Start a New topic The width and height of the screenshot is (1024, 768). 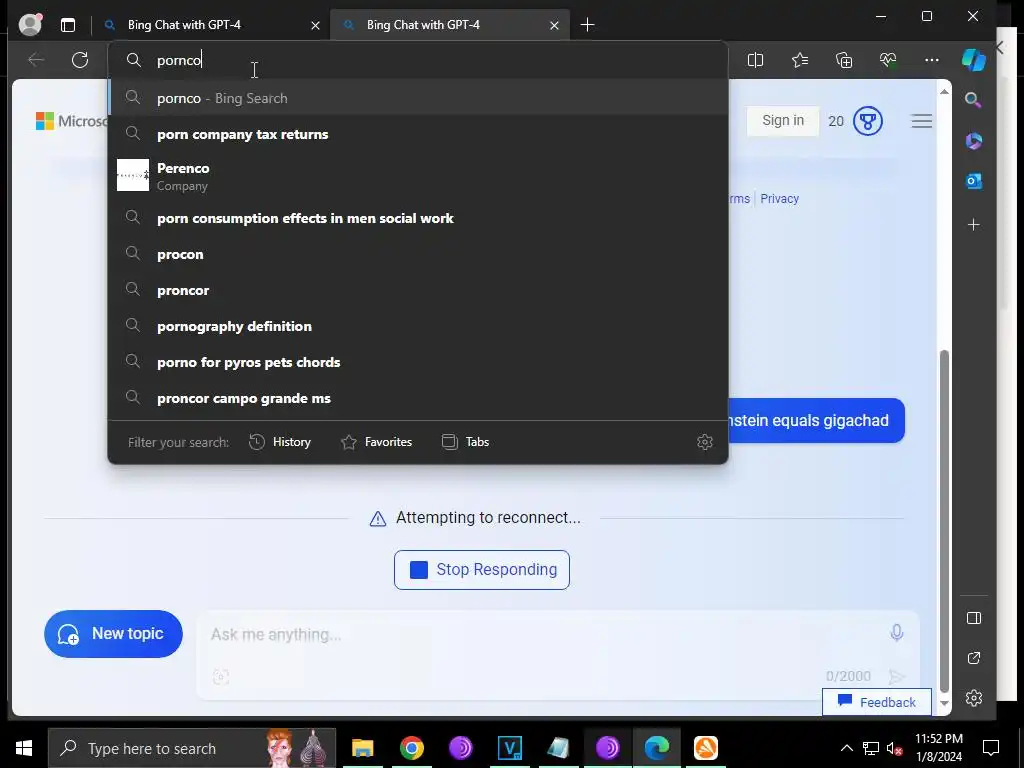pyautogui.click(x=113, y=633)
